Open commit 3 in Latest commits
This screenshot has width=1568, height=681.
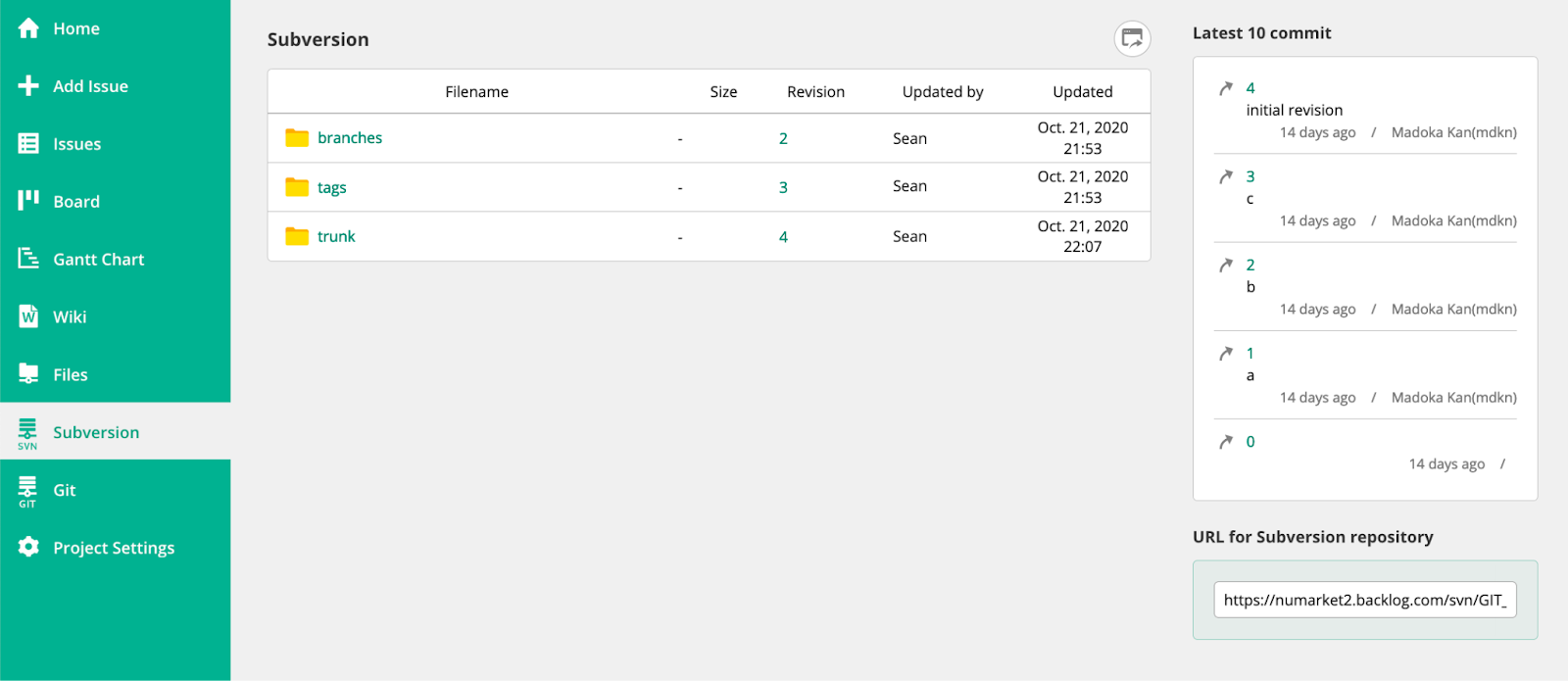click(x=1249, y=176)
